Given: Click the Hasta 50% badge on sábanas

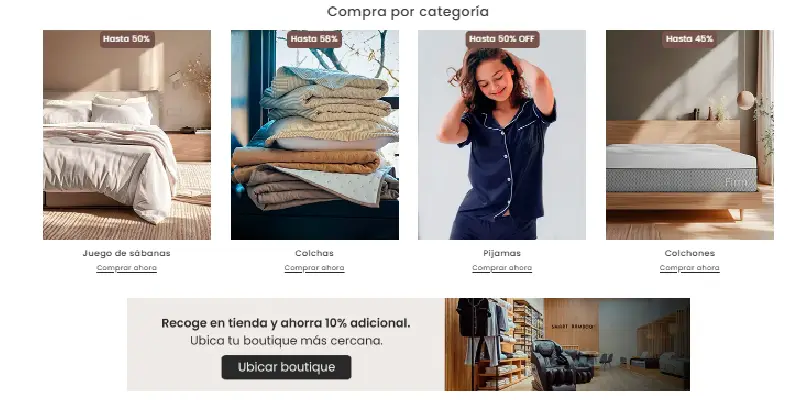Looking at the screenshot, I should (x=127, y=39).
